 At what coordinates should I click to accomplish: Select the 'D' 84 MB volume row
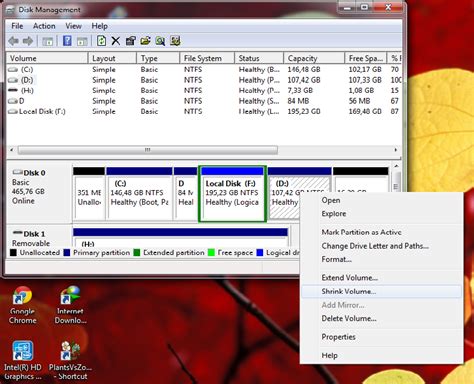(204, 101)
